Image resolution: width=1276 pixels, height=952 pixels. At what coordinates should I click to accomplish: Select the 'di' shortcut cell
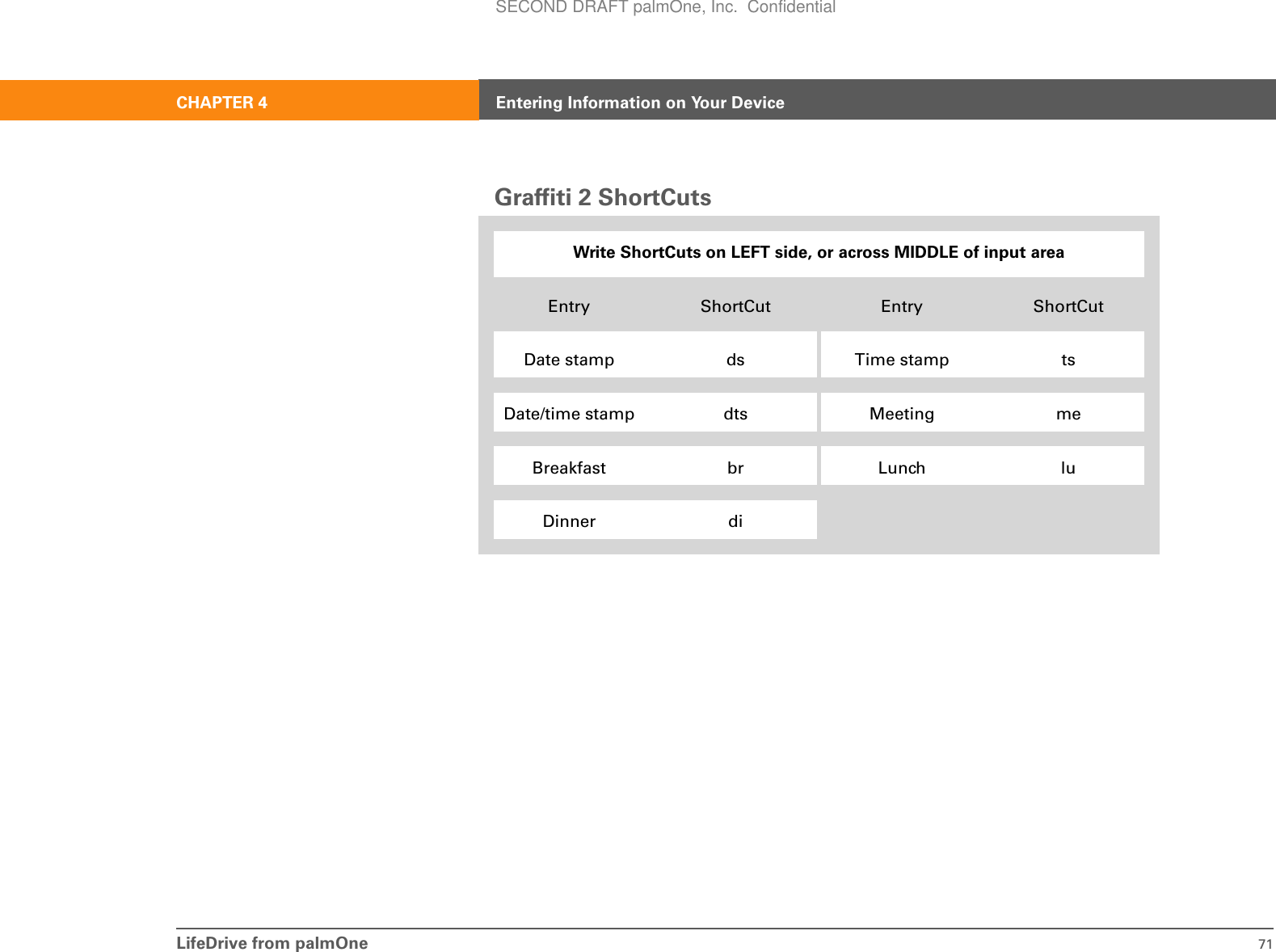coord(735,521)
